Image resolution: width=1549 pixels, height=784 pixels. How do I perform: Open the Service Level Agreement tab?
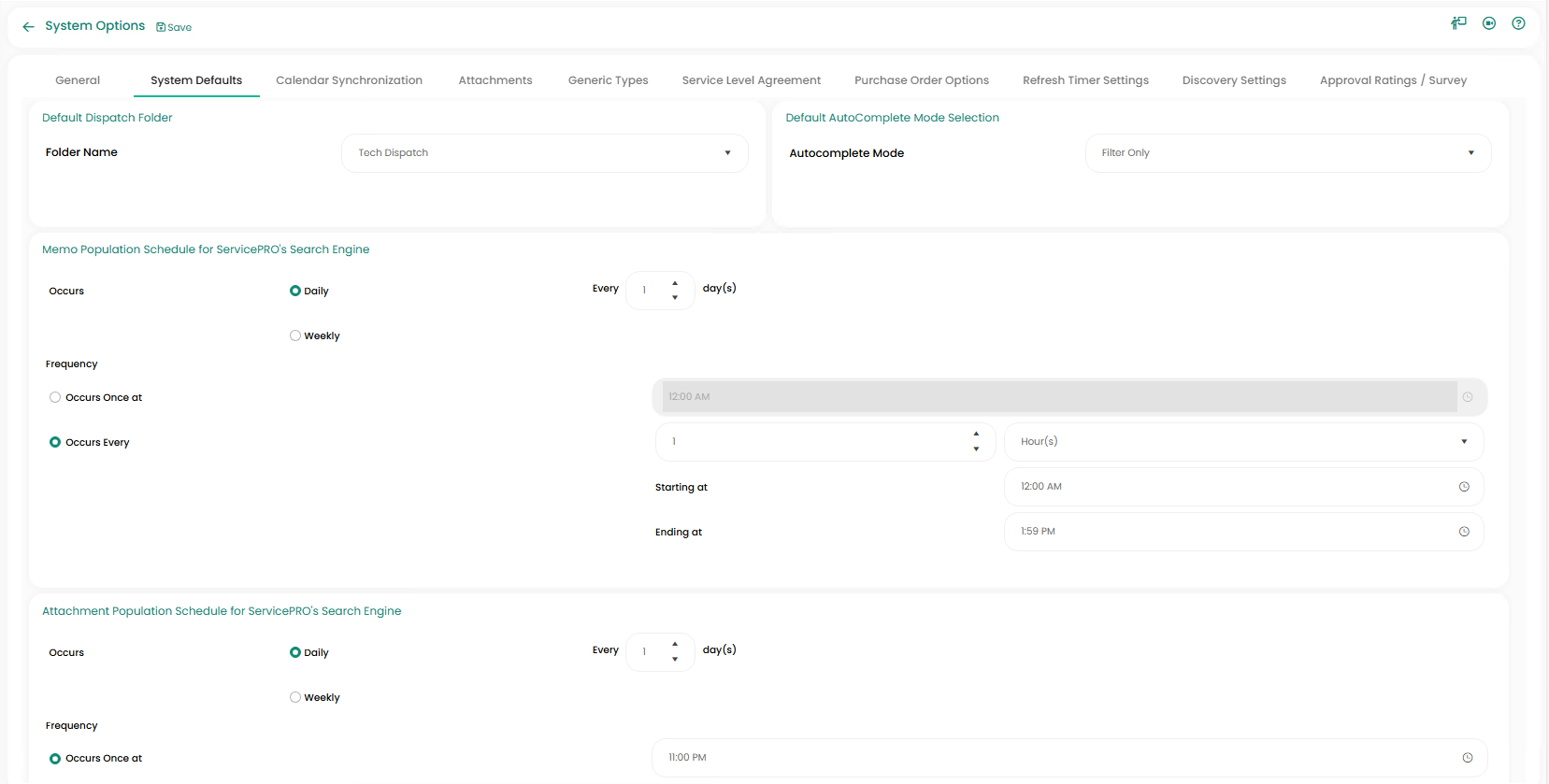click(x=752, y=80)
